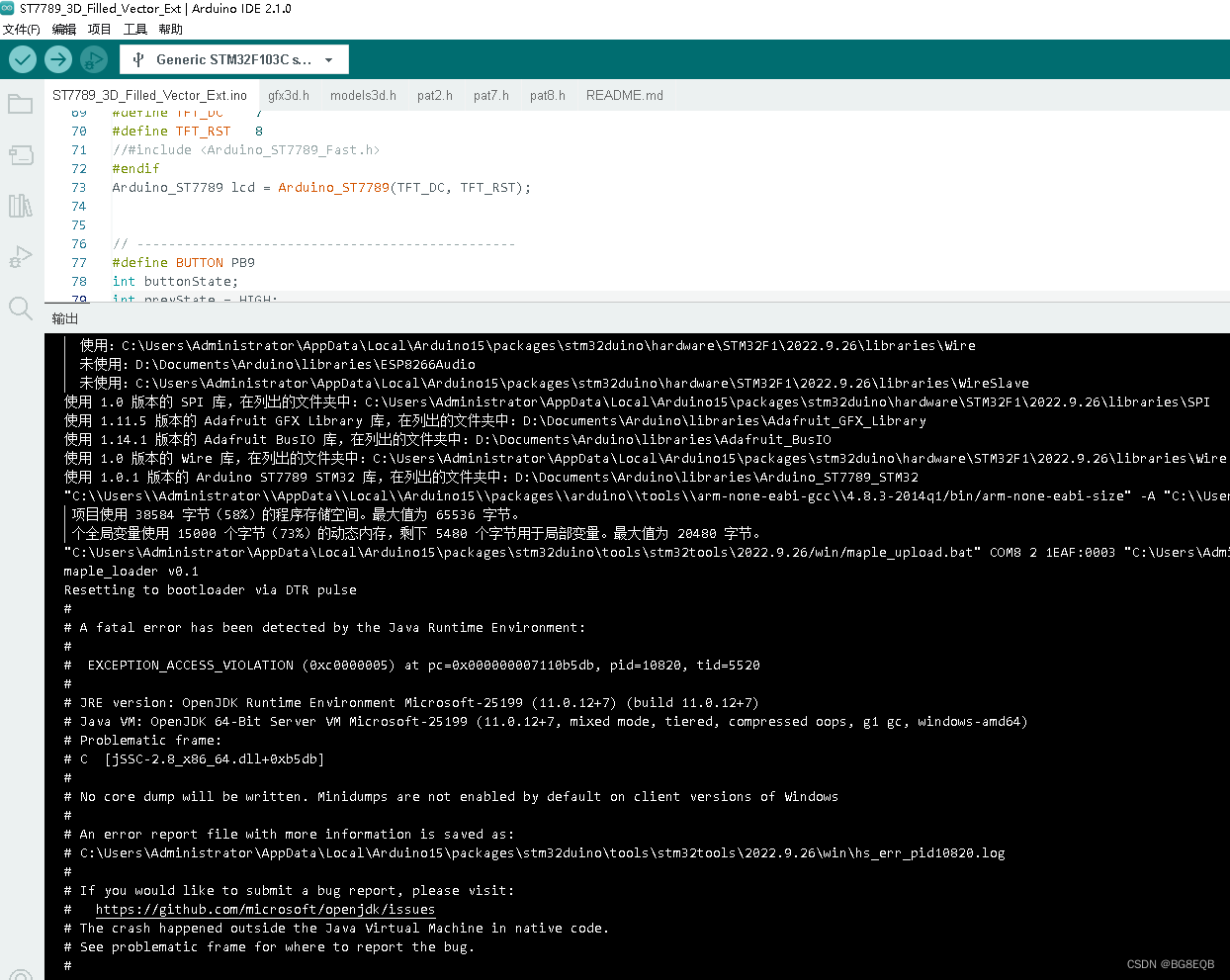Open the Library Manager sidebar icon
This screenshot has width=1230, height=980.
click(x=21, y=206)
